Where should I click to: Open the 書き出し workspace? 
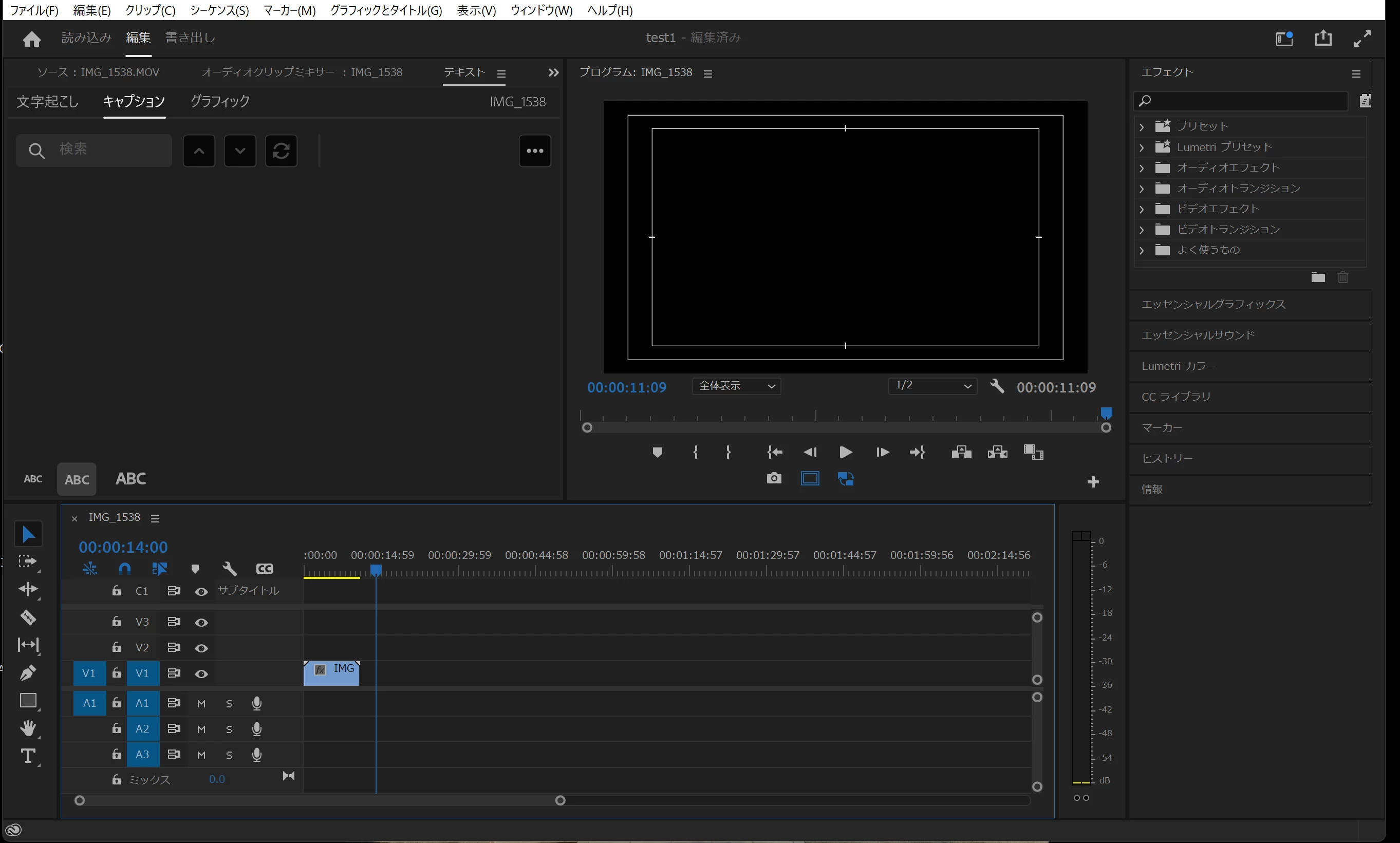point(190,38)
